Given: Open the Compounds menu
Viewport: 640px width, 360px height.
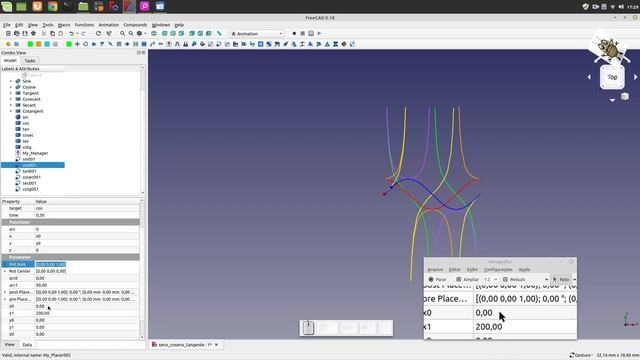Looking at the screenshot, I should coord(135,25).
